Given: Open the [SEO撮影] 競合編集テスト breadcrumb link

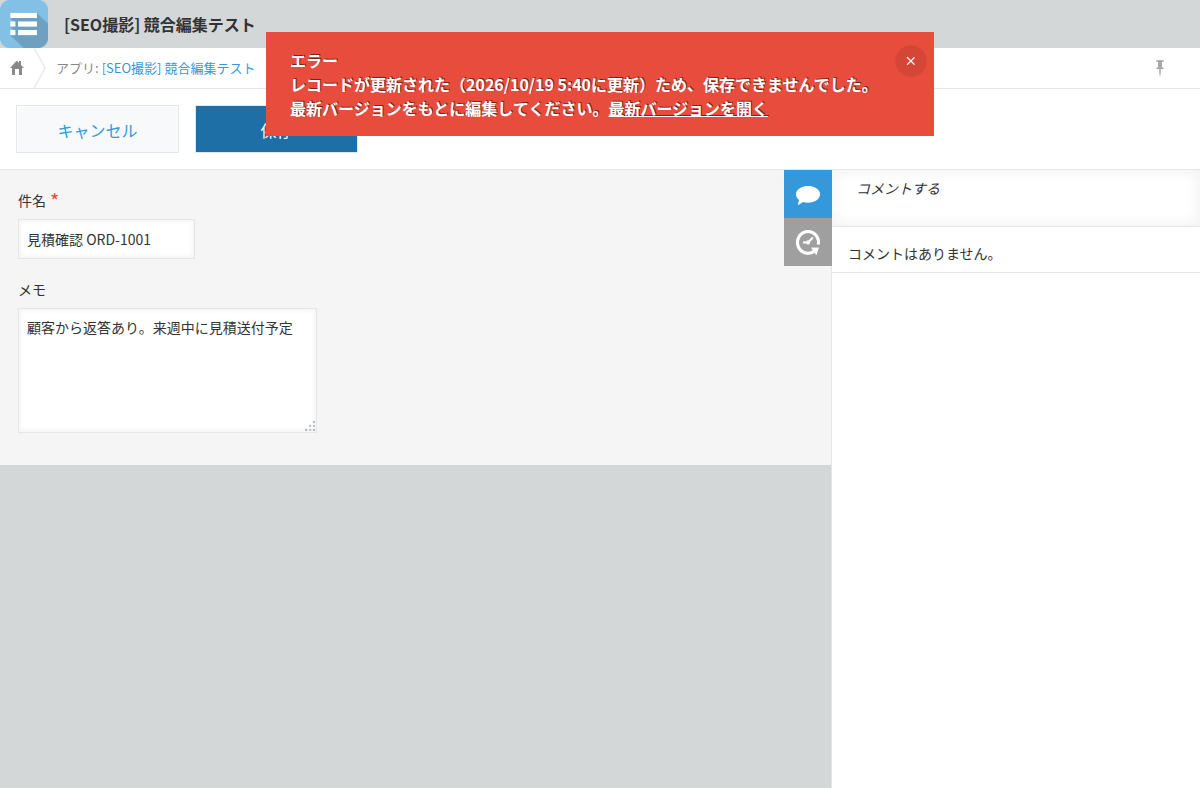Looking at the screenshot, I should [178, 68].
